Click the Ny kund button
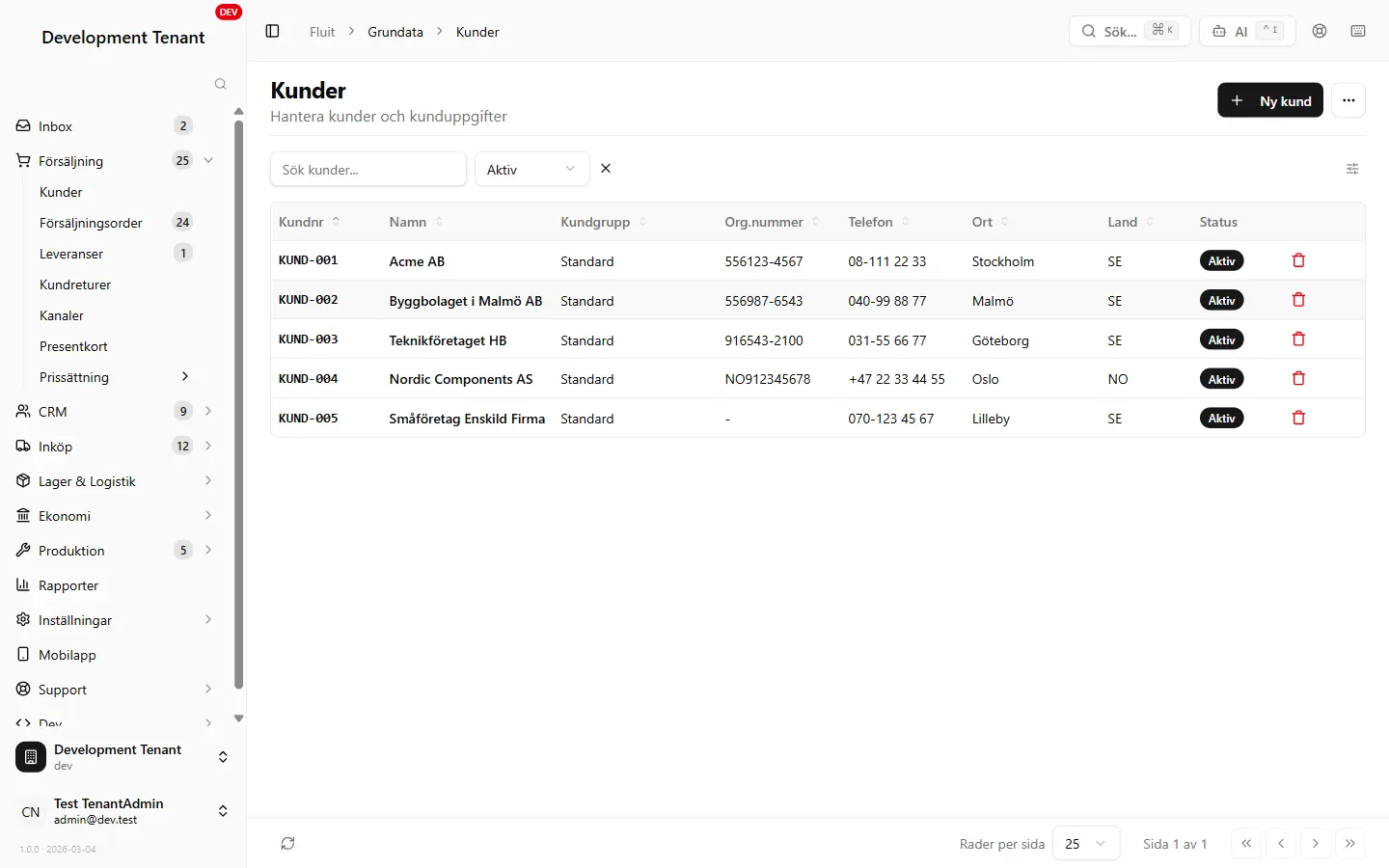Viewport: 1389px width, 868px height. pos(1270,100)
